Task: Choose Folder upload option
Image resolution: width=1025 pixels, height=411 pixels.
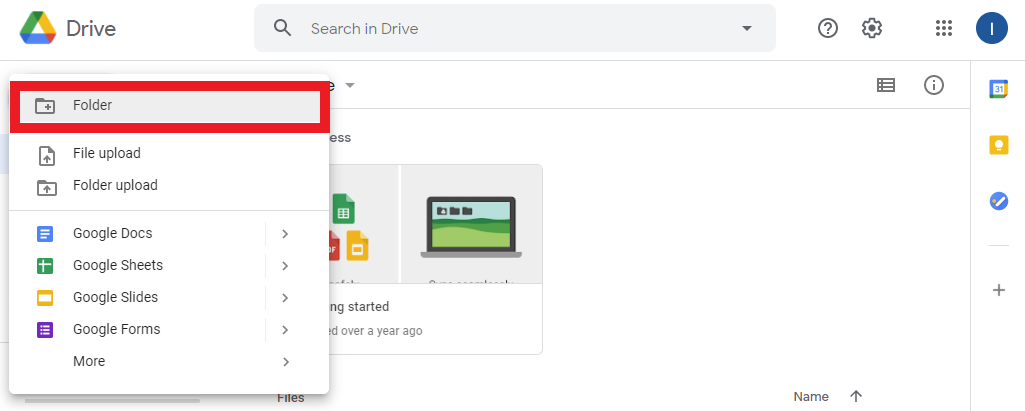Action: coord(169,186)
